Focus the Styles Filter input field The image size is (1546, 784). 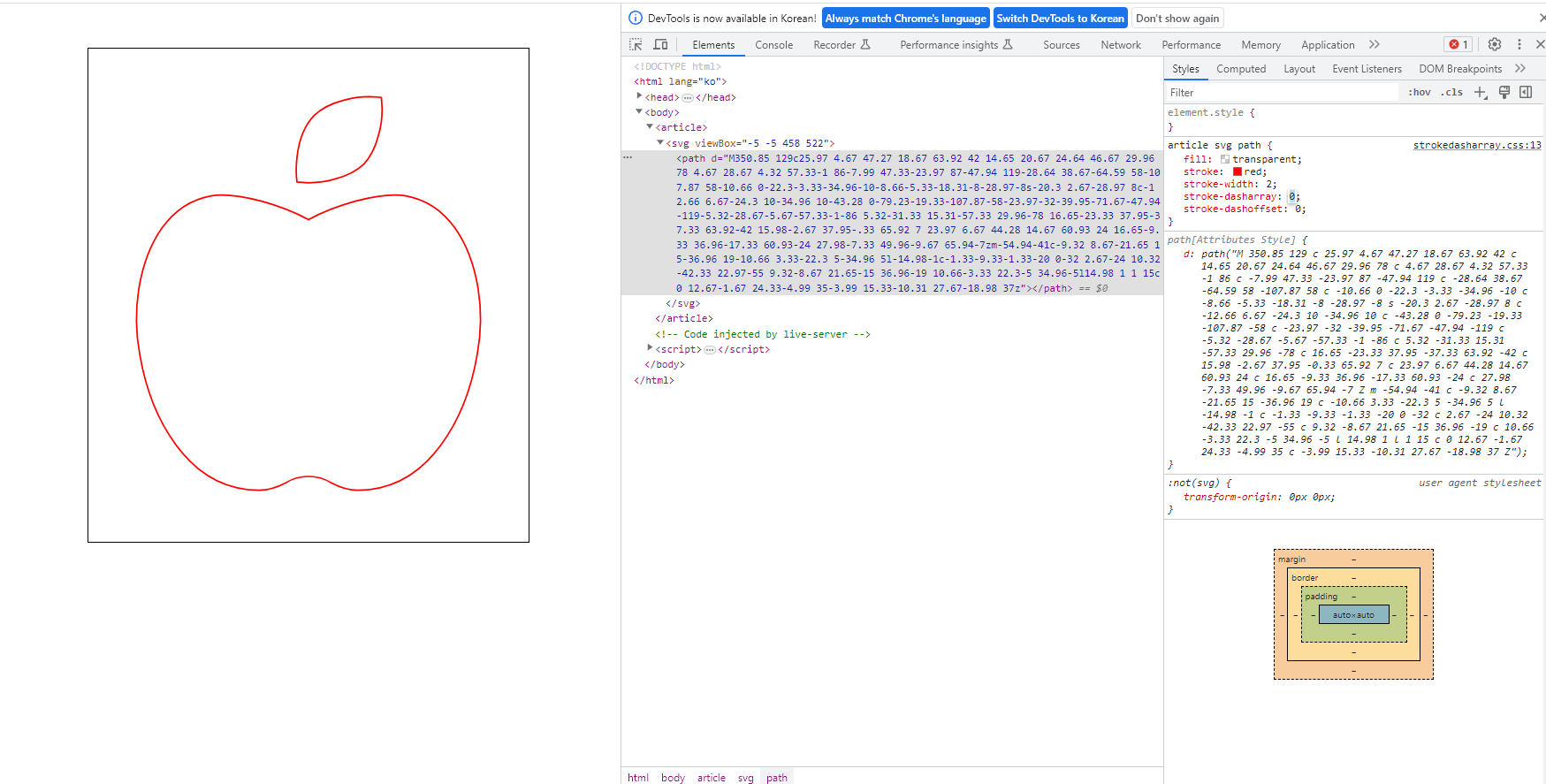[x=1282, y=92]
